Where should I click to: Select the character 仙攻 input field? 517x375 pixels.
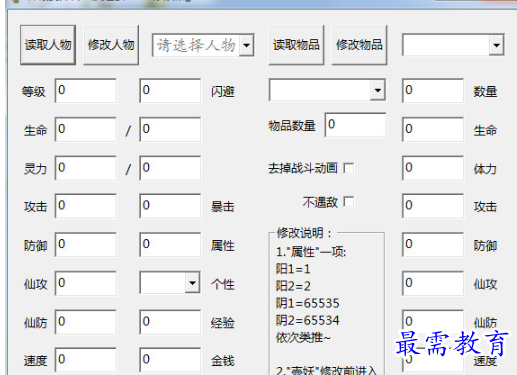86,283
